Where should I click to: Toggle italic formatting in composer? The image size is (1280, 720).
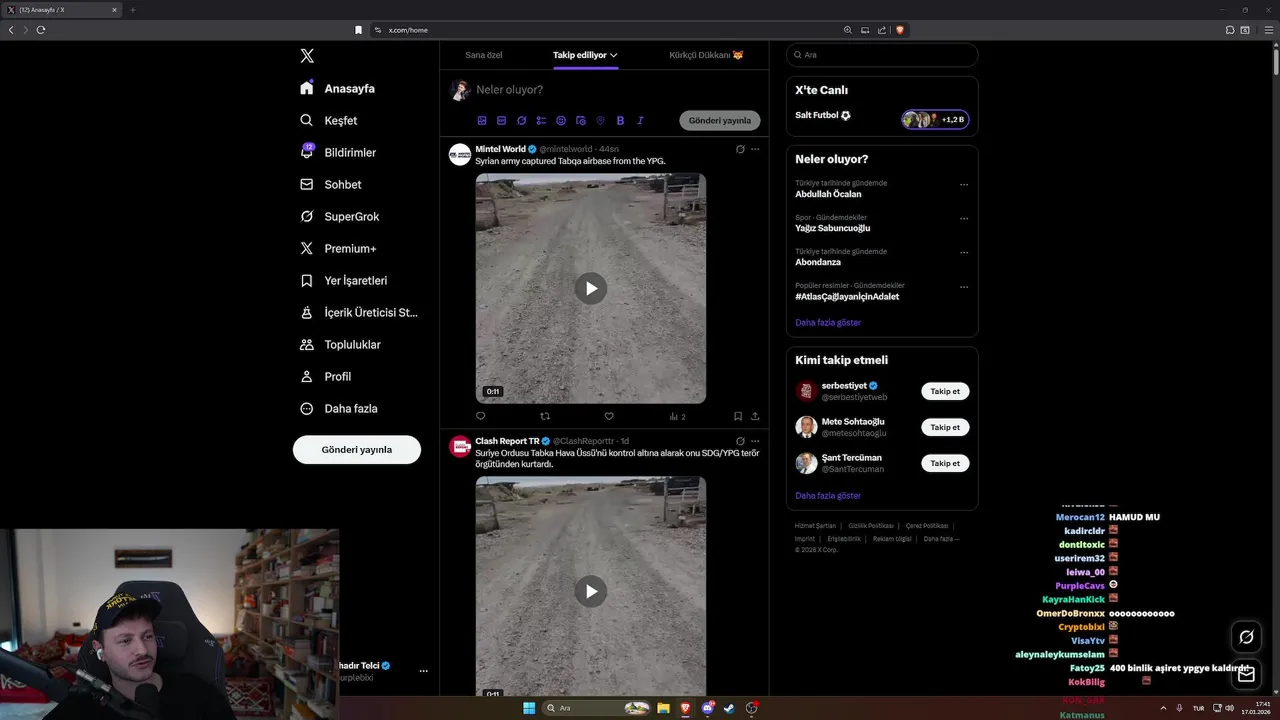640,120
